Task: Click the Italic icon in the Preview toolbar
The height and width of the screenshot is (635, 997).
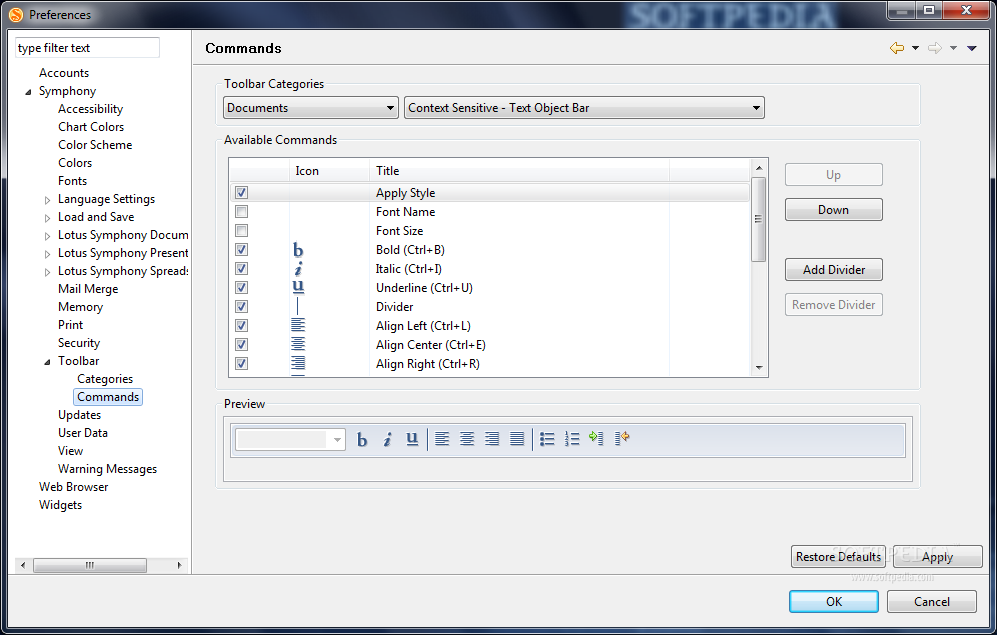Action: click(387, 439)
